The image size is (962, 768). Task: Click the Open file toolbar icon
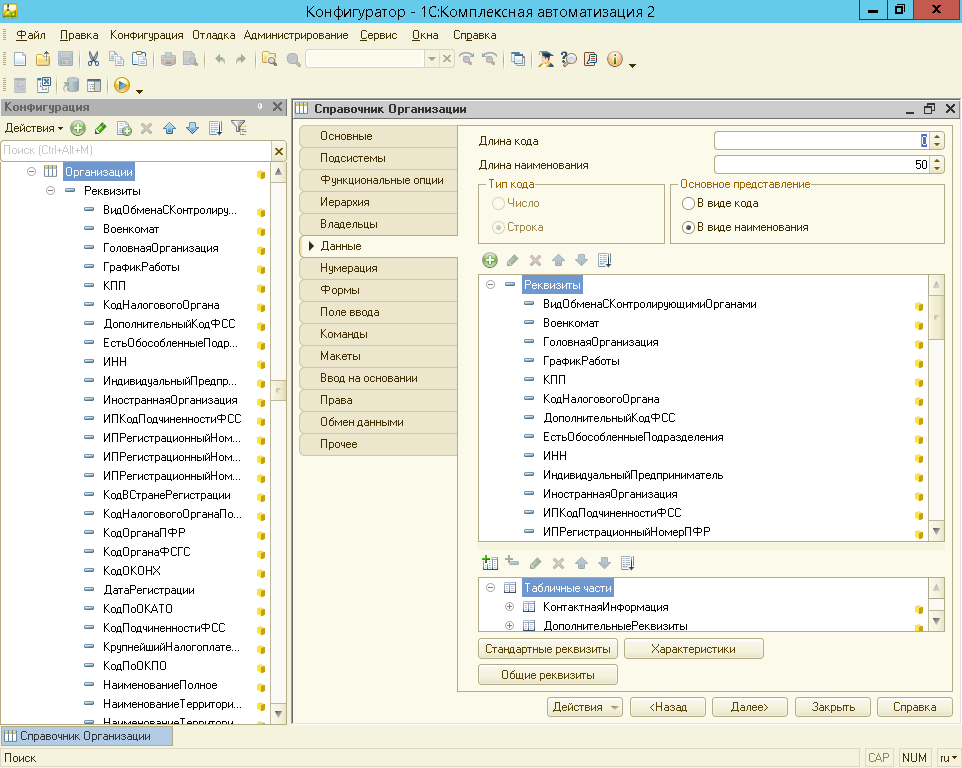[42, 59]
